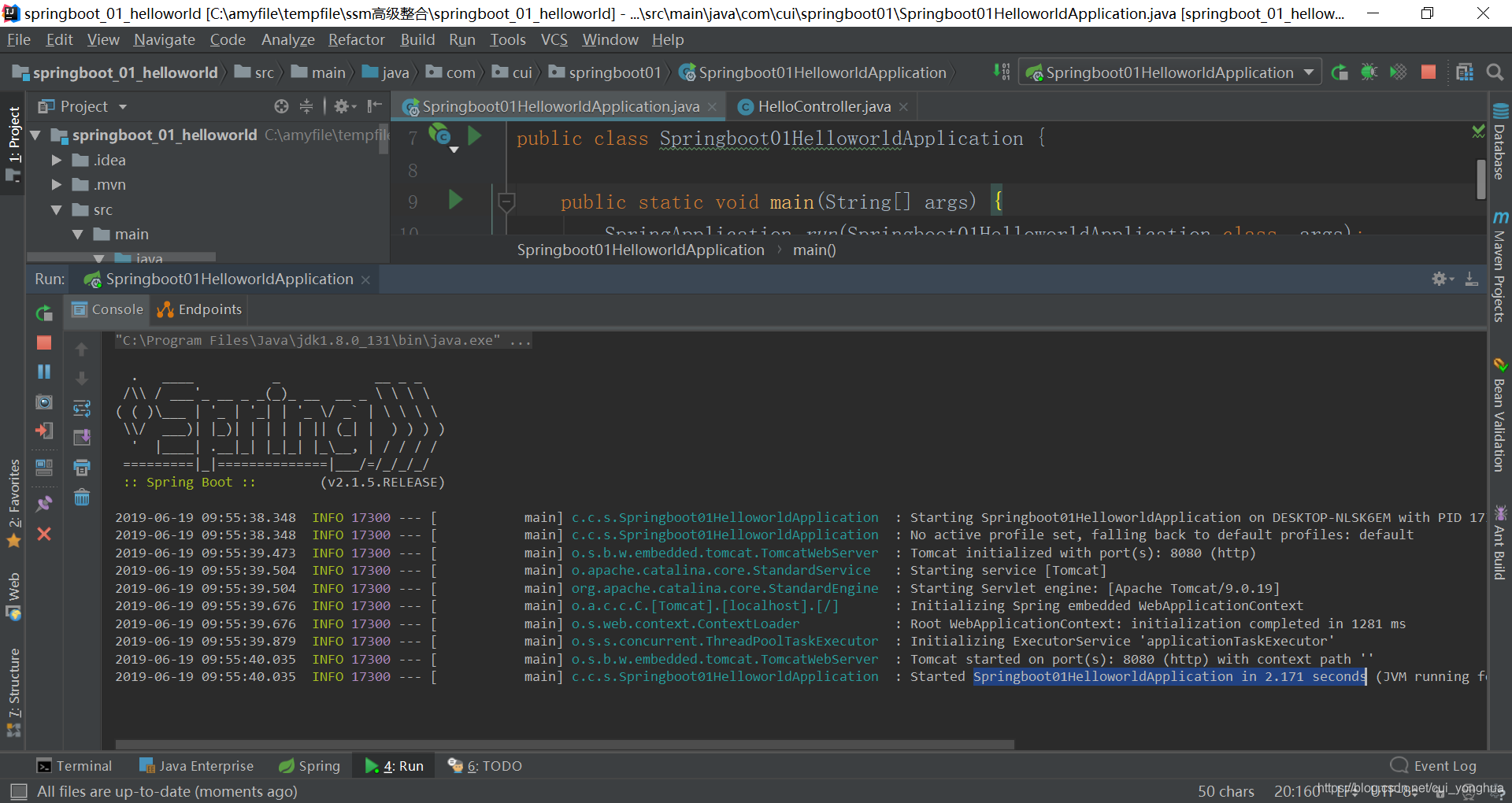Open the File menu

18,39
